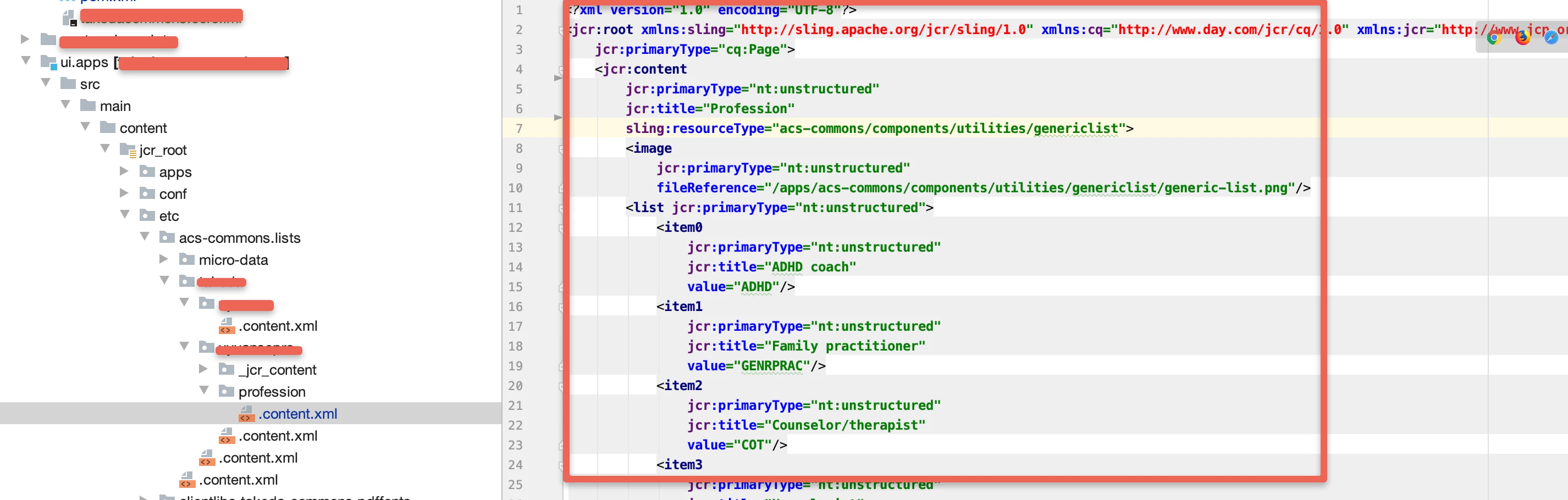Fold the jcr:root element at line 2
The height and width of the screenshot is (500, 1568).
(x=562, y=30)
